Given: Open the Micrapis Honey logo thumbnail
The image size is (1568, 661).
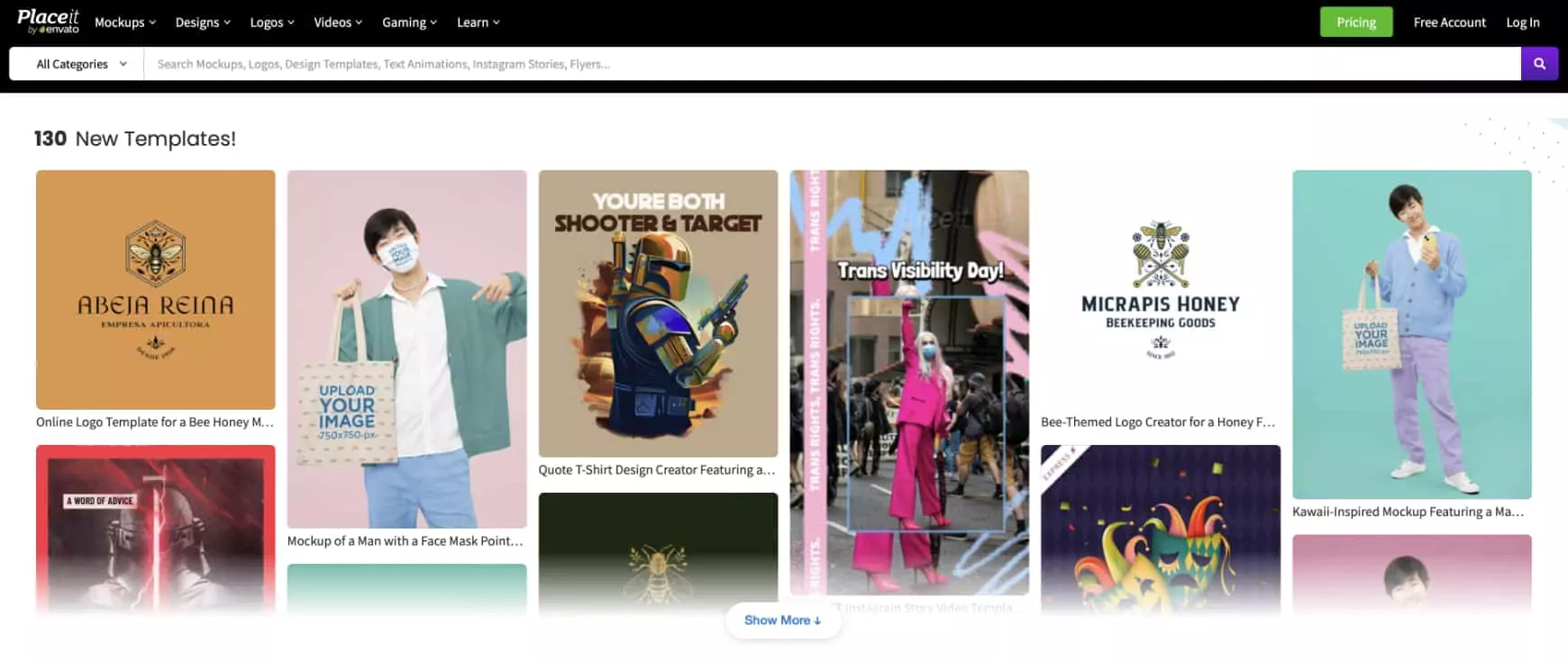Looking at the screenshot, I should pyautogui.click(x=1161, y=290).
